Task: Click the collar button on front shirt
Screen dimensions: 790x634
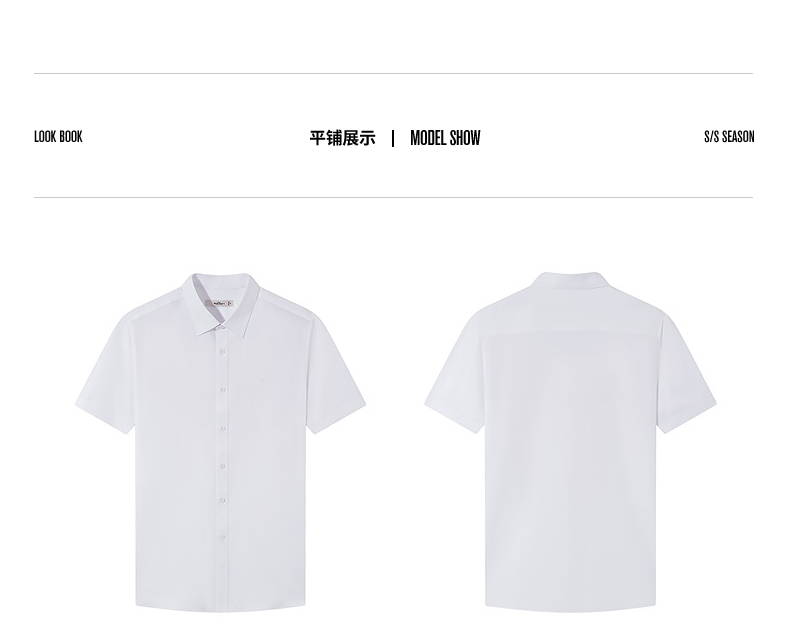Action: pyautogui.click(x=220, y=327)
